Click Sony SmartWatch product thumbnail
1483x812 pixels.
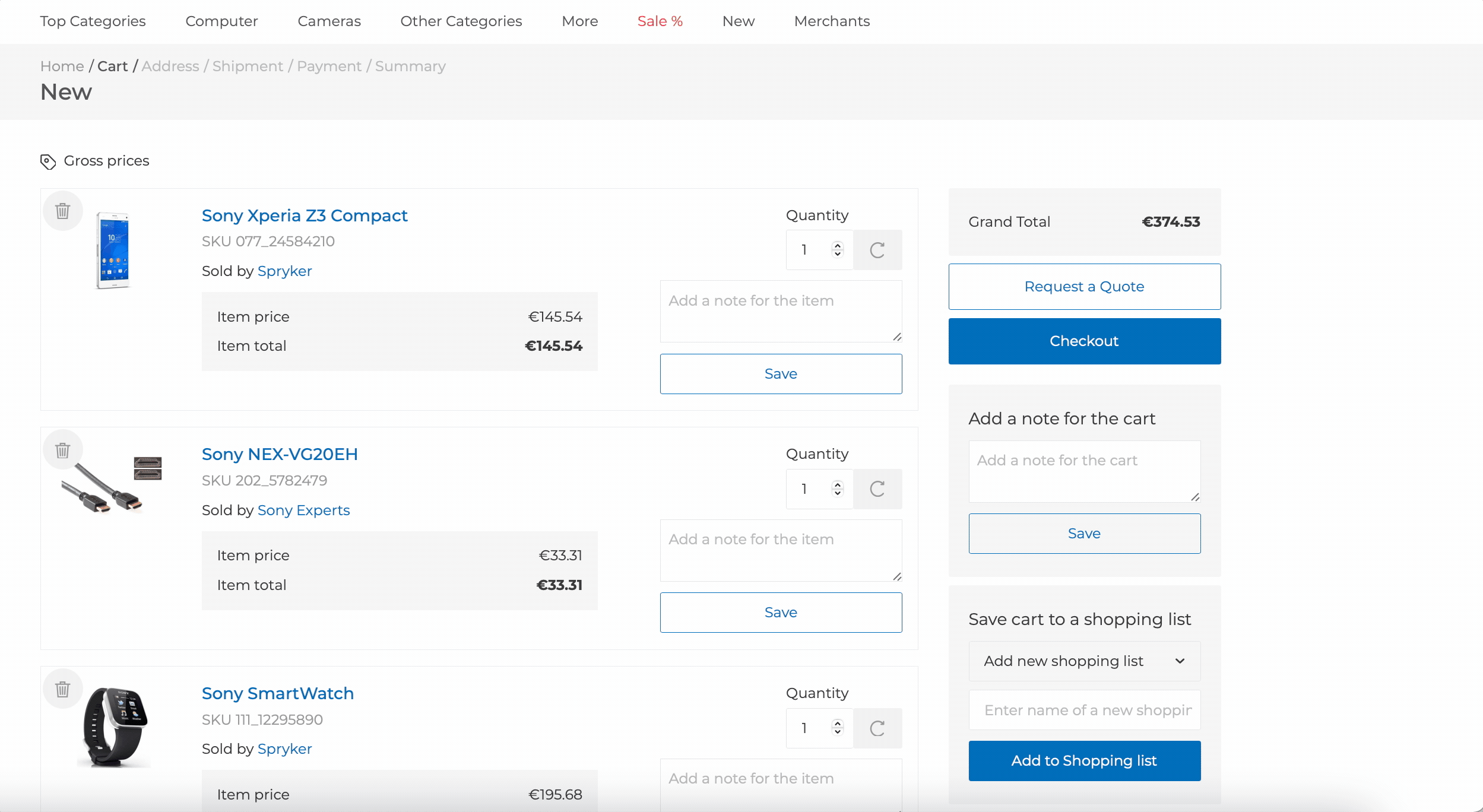point(114,727)
